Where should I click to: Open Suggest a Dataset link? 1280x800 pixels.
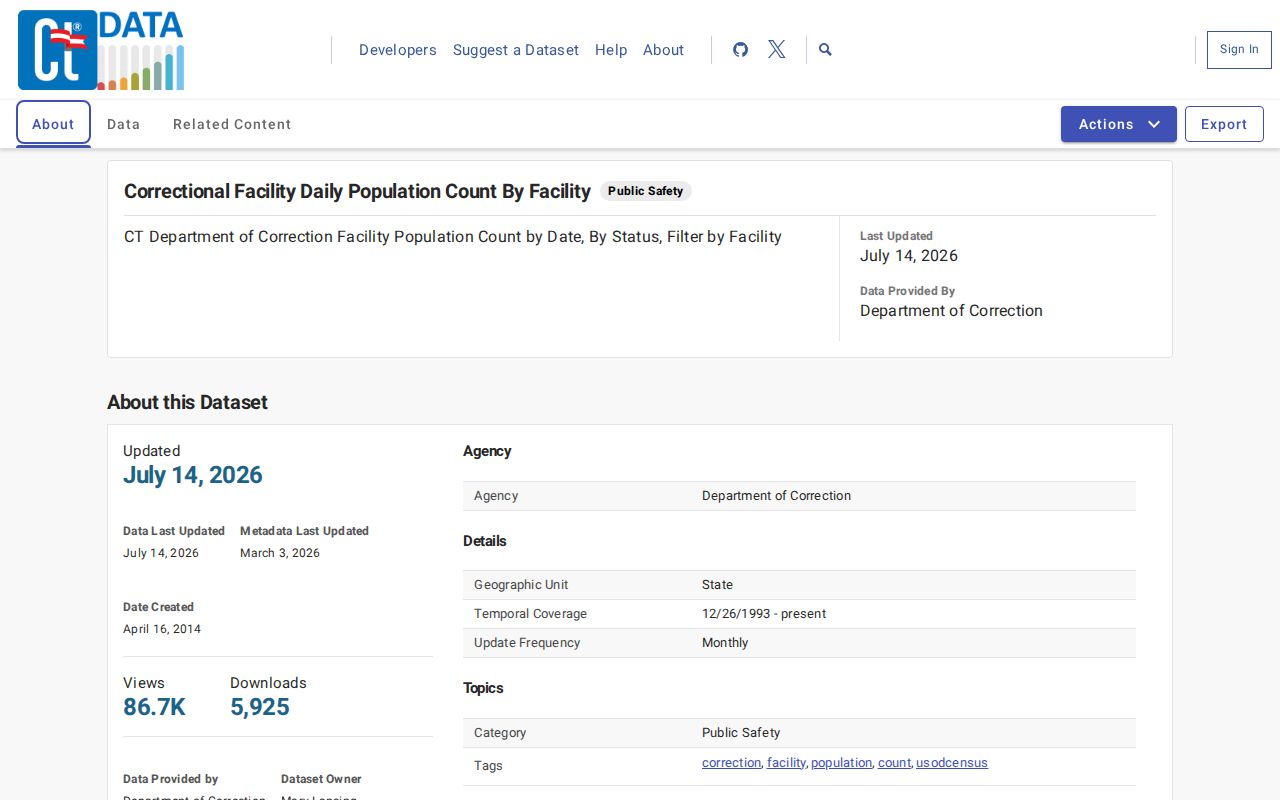(x=516, y=50)
